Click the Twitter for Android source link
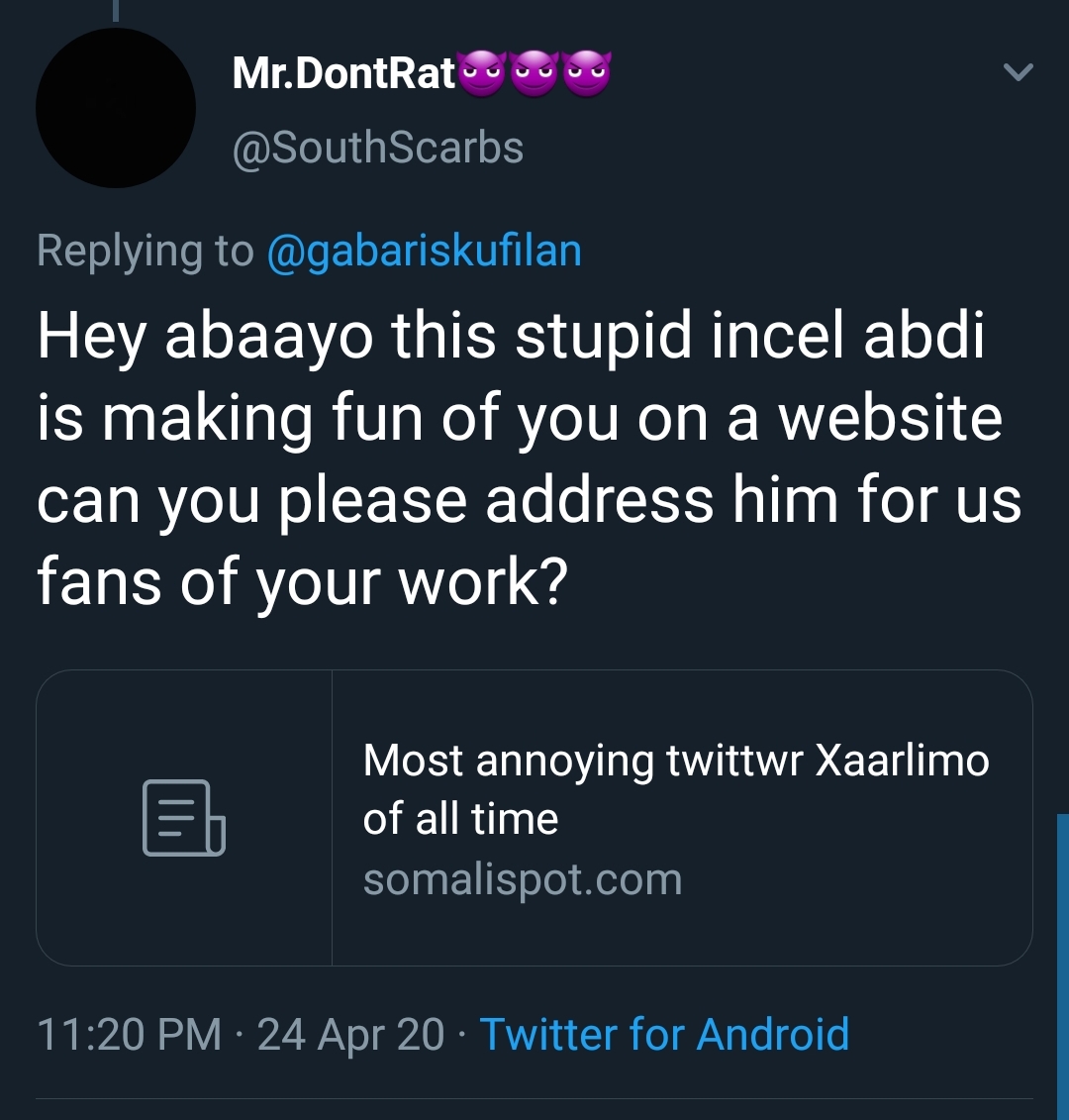Viewport: 1069px width, 1120px height. [664, 1034]
